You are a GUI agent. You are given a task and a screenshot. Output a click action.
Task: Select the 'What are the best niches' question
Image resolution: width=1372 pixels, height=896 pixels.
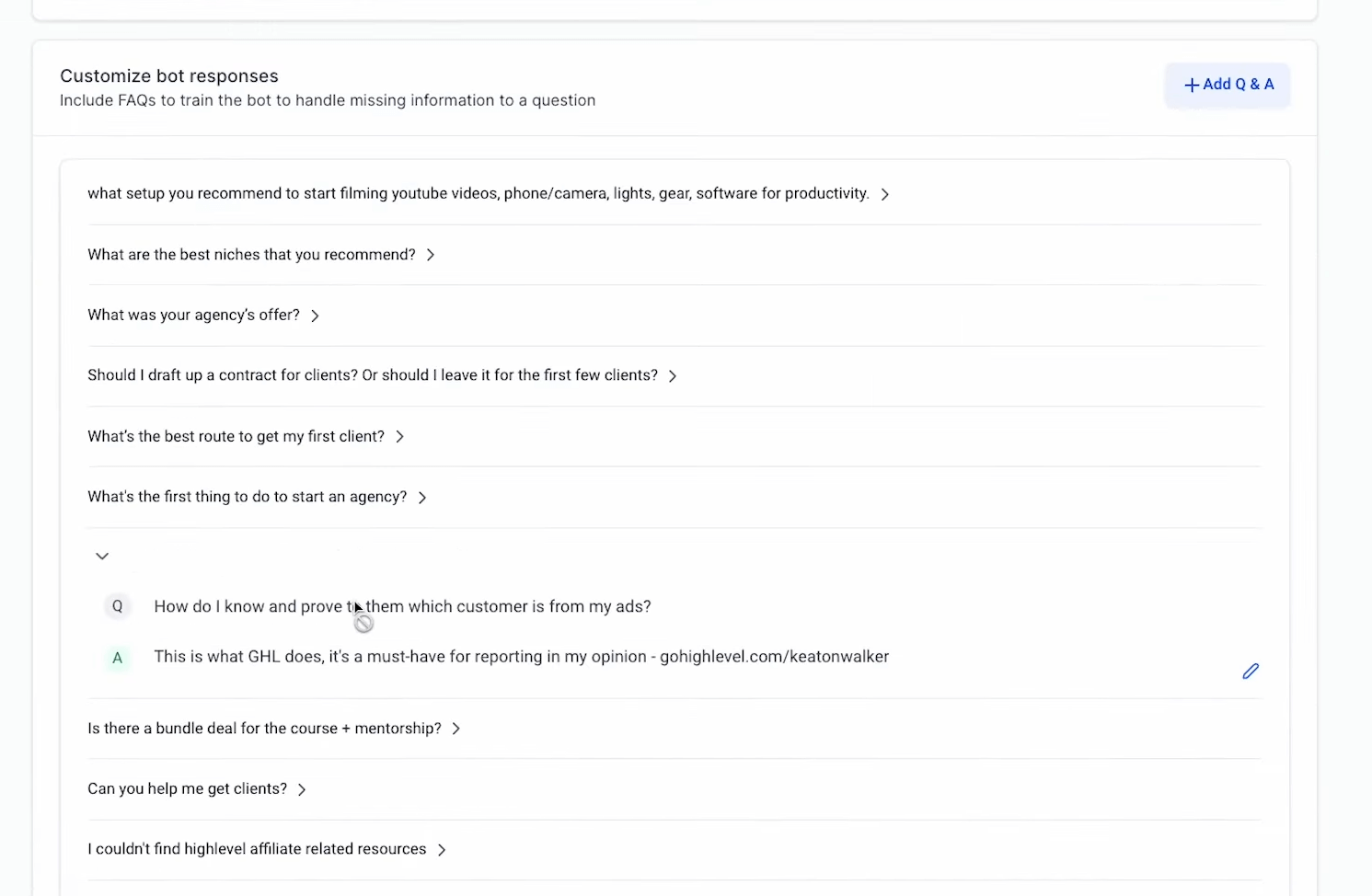pyautogui.click(x=251, y=255)
